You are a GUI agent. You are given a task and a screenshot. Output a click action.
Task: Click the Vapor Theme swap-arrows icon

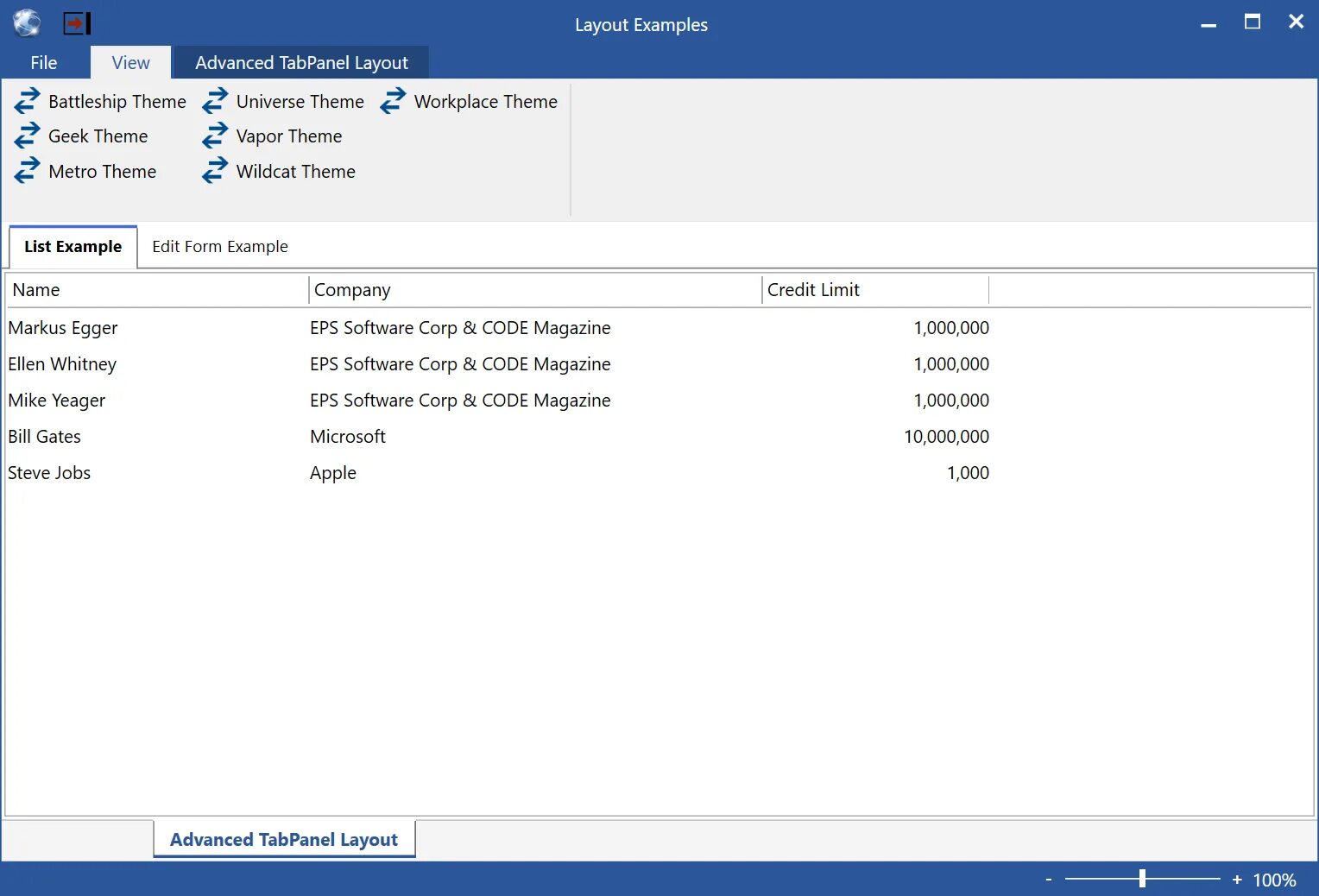(x=215, y=136)
